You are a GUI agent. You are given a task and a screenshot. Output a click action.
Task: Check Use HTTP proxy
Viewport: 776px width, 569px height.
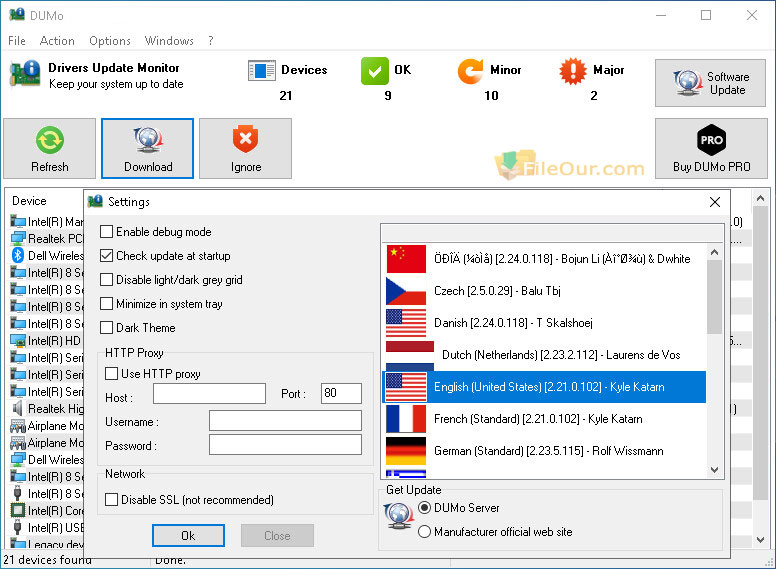(111, 374)
